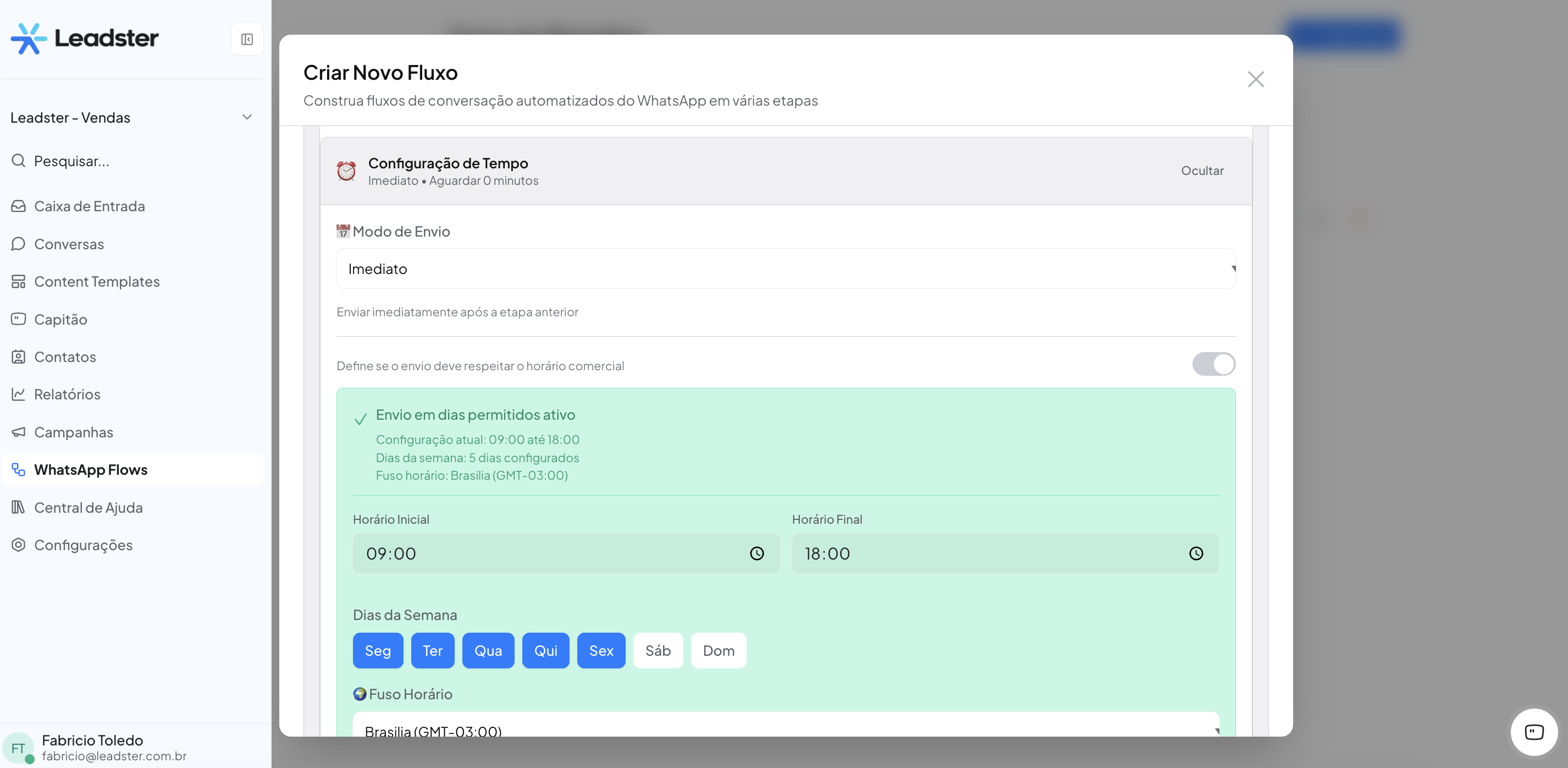Open WhatsApp Flows in the sidebar
Screen dimensions: 1568x768
click(x=91, y=470)
